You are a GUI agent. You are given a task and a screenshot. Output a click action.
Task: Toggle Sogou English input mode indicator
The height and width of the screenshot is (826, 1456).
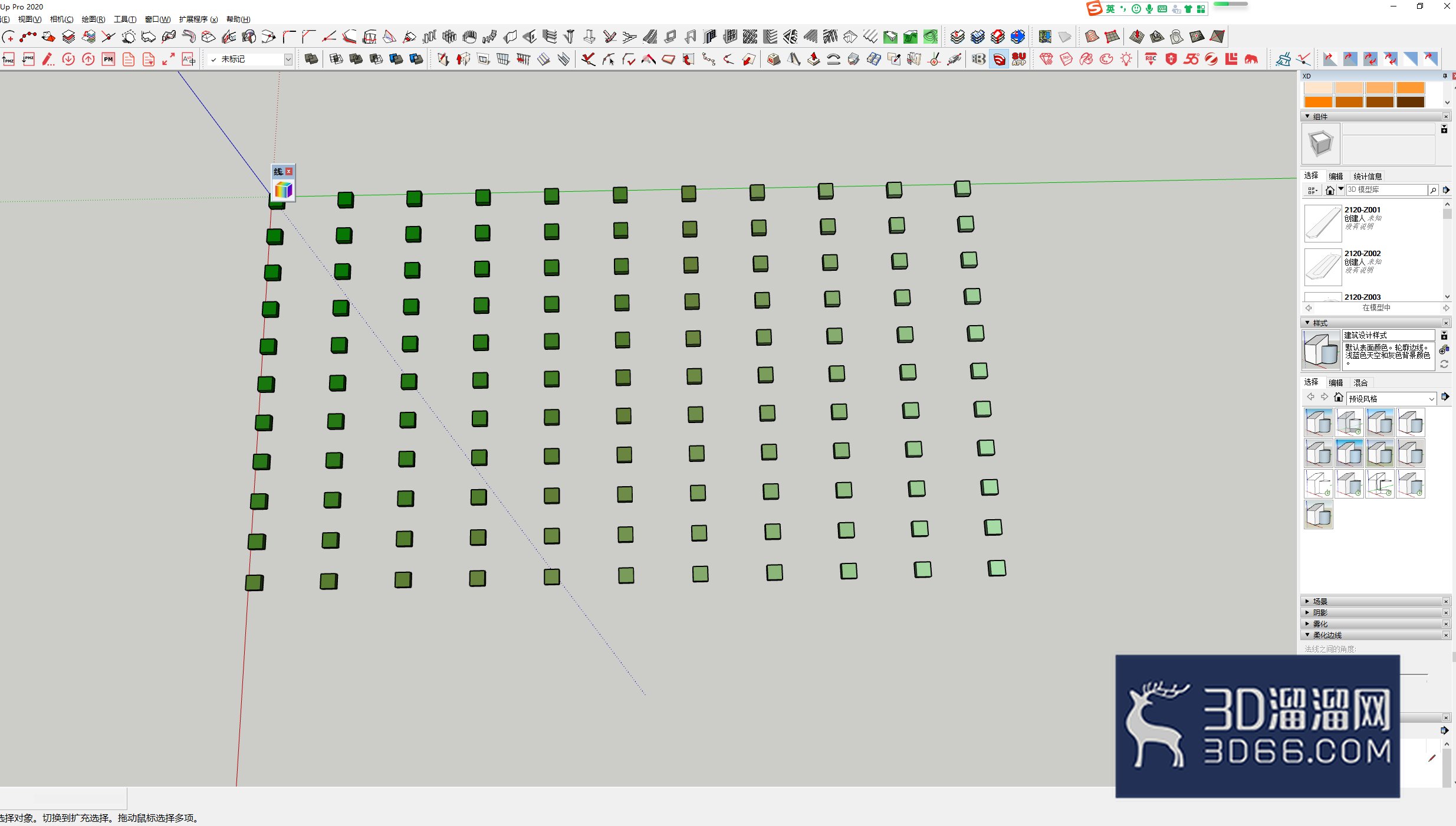click(x=1110, y=8)
